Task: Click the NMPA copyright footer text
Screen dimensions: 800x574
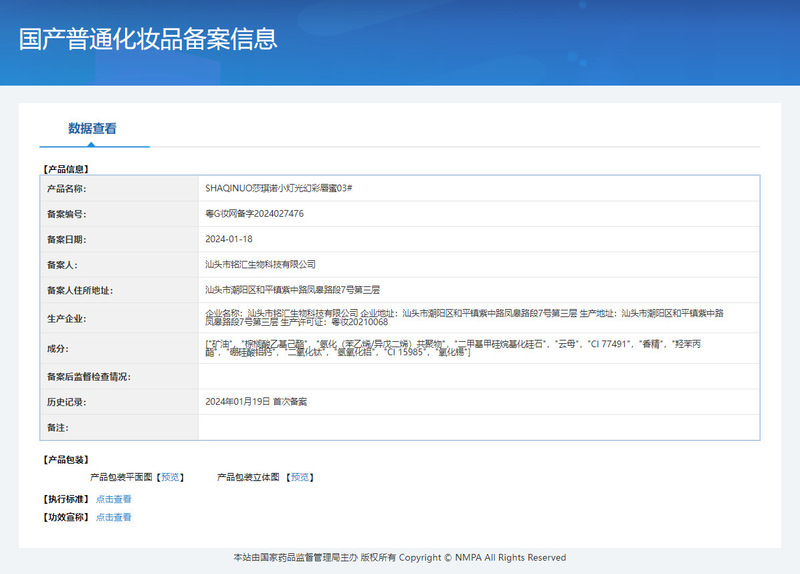Action: [x=400, y=558]
